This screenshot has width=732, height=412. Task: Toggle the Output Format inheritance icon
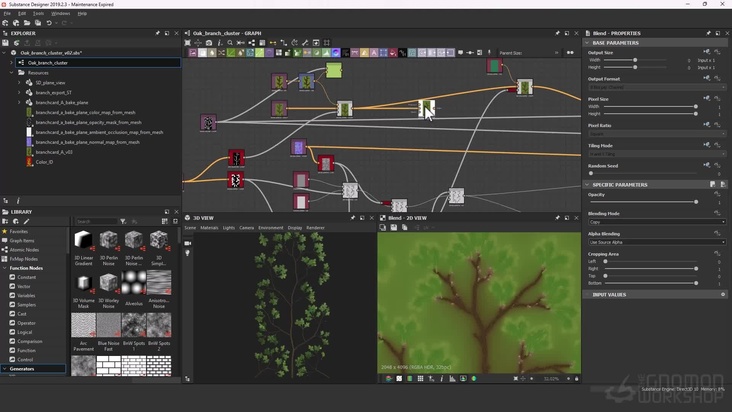pyautogui.click(x=707, y=78)
